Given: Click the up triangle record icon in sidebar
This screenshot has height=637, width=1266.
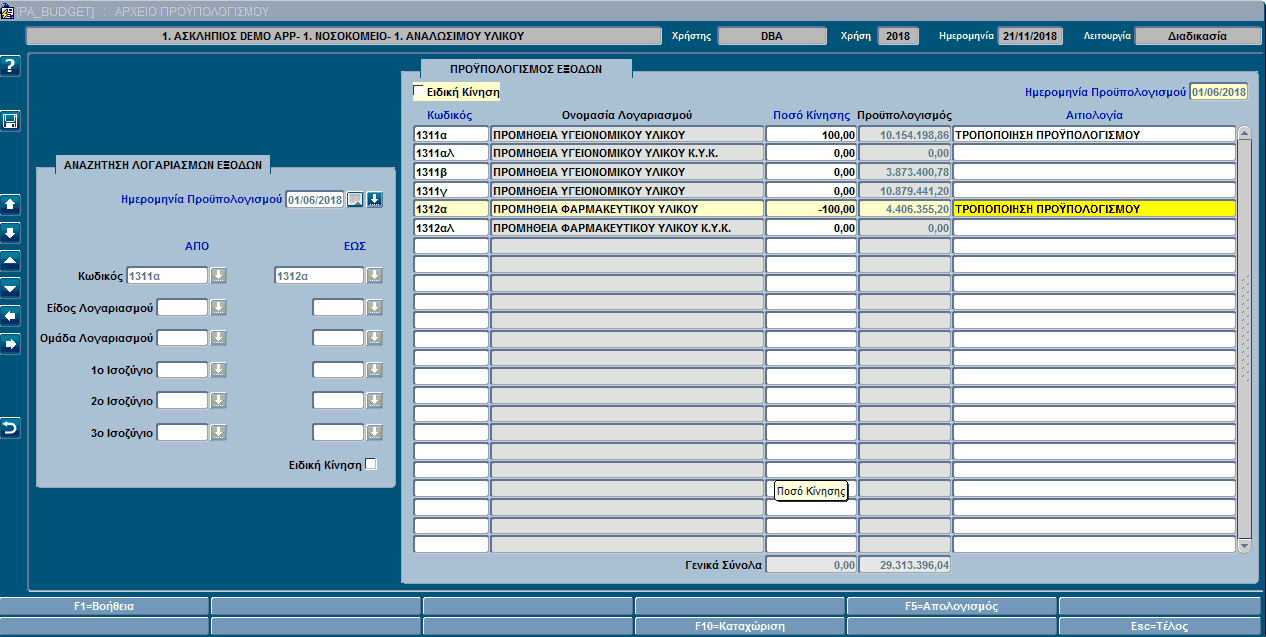Looking at the screenshot, I should pos(10,260).
